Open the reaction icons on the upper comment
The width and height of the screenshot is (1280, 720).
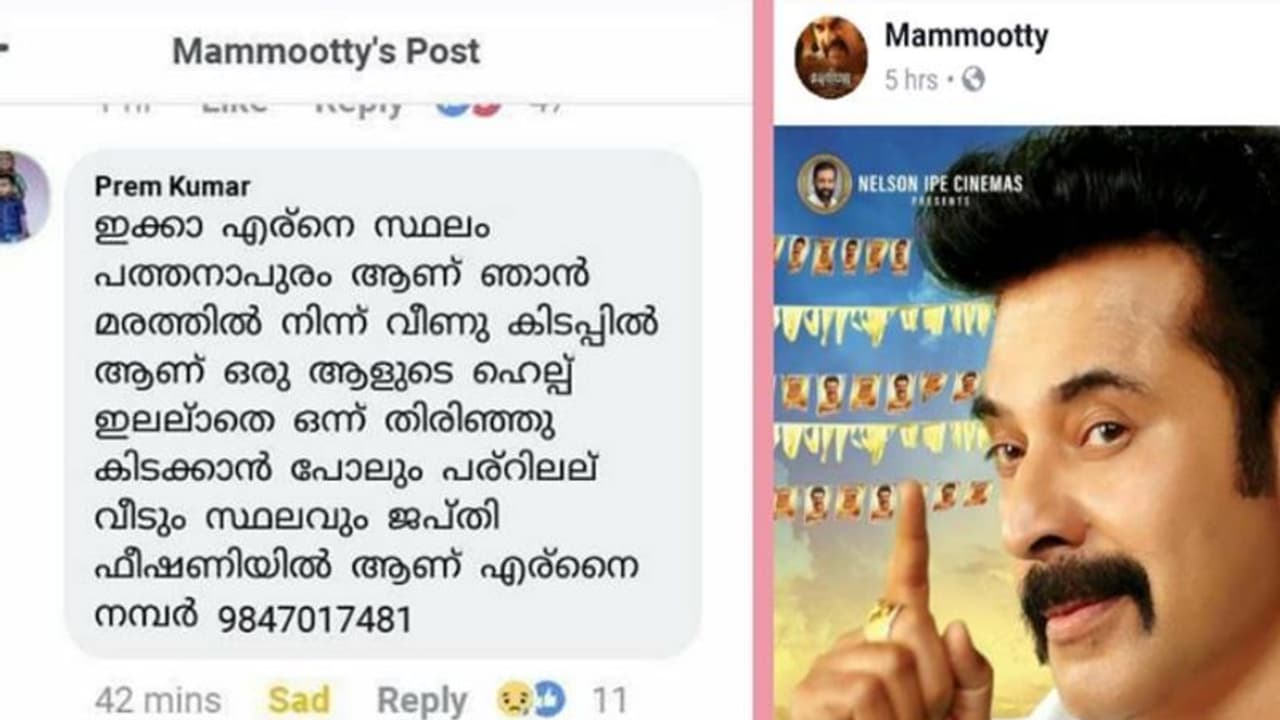pos(468,105)
